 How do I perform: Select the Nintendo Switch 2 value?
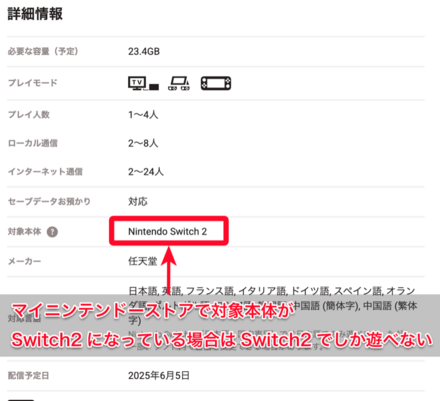coord(168,231)
